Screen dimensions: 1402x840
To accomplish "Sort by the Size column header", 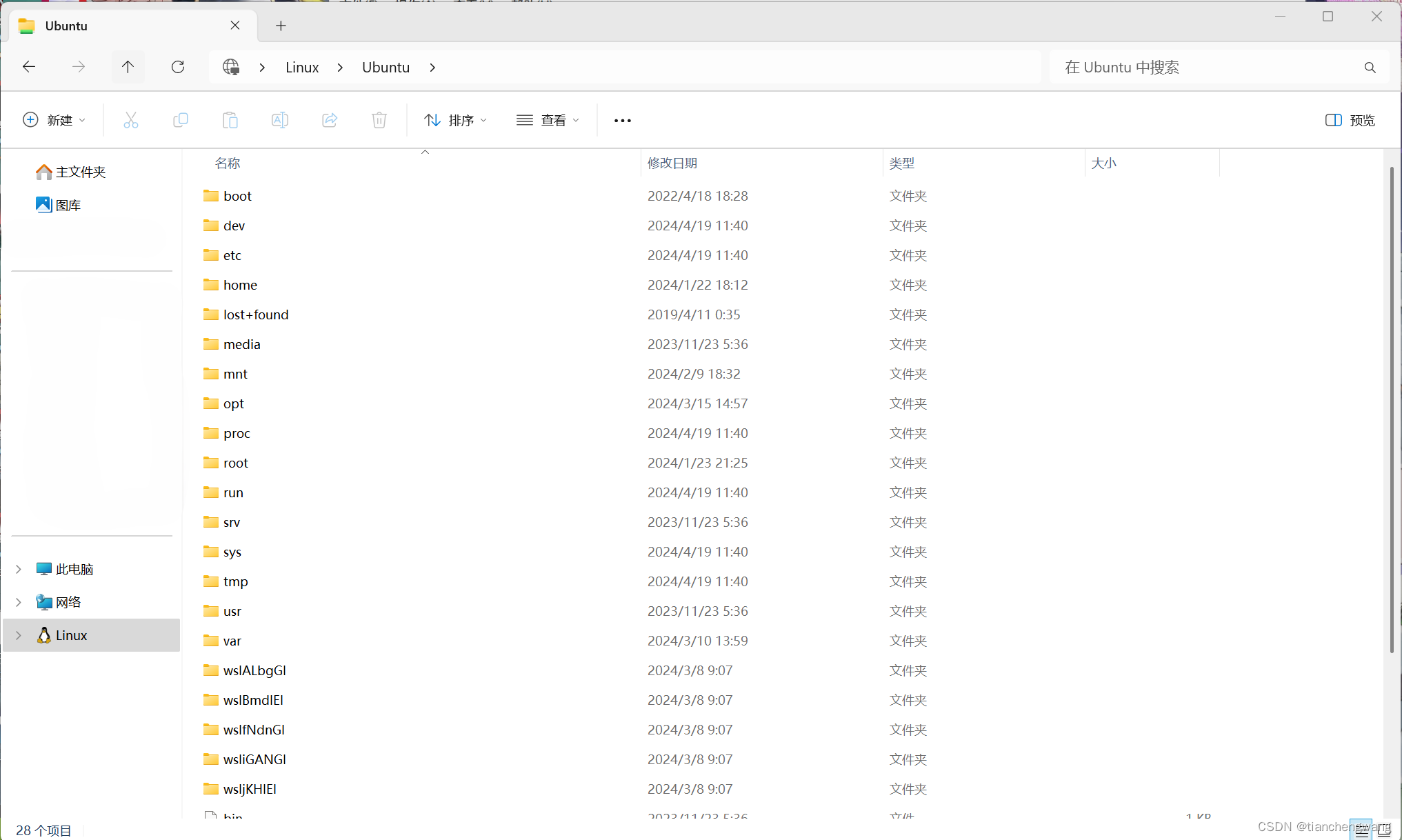I will [x=1103, y=163].
